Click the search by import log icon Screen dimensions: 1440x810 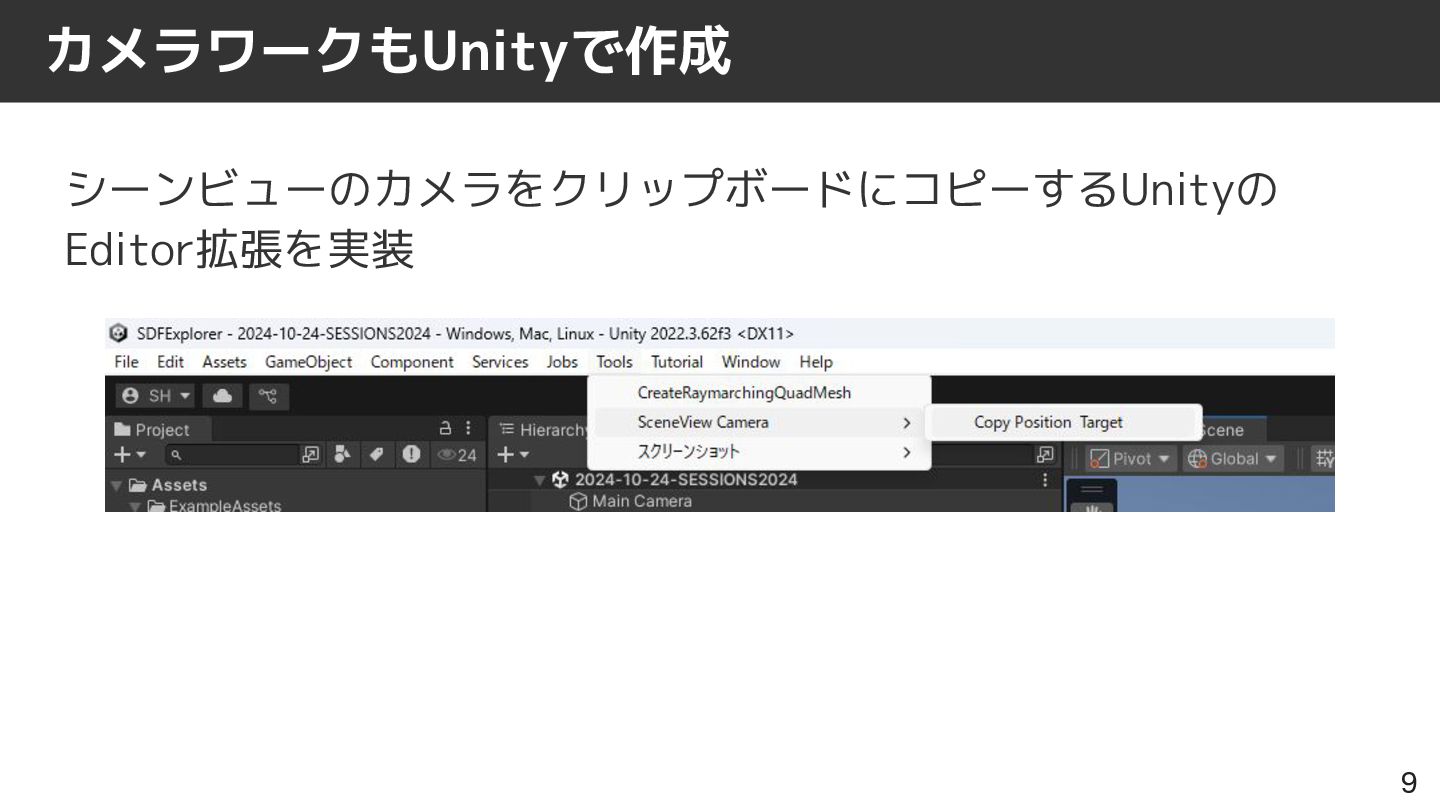pyautogui.click(x=411, y=455)
